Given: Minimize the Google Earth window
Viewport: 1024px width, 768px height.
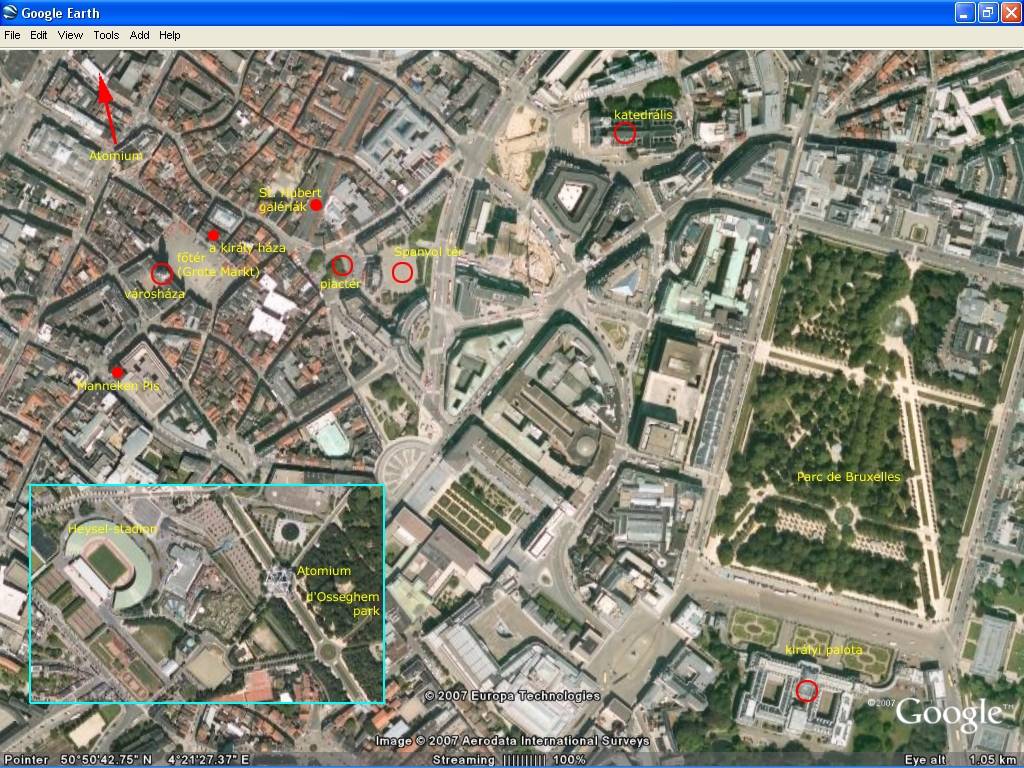Looking at the screenshot, I should click(965, 12).
